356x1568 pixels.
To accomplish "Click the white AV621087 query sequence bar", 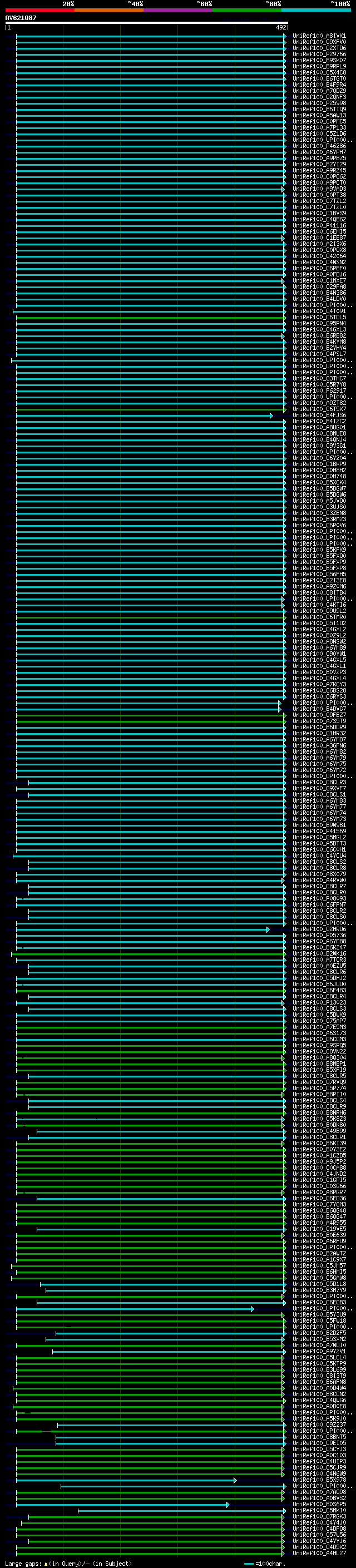I will (x=146, y=22).
